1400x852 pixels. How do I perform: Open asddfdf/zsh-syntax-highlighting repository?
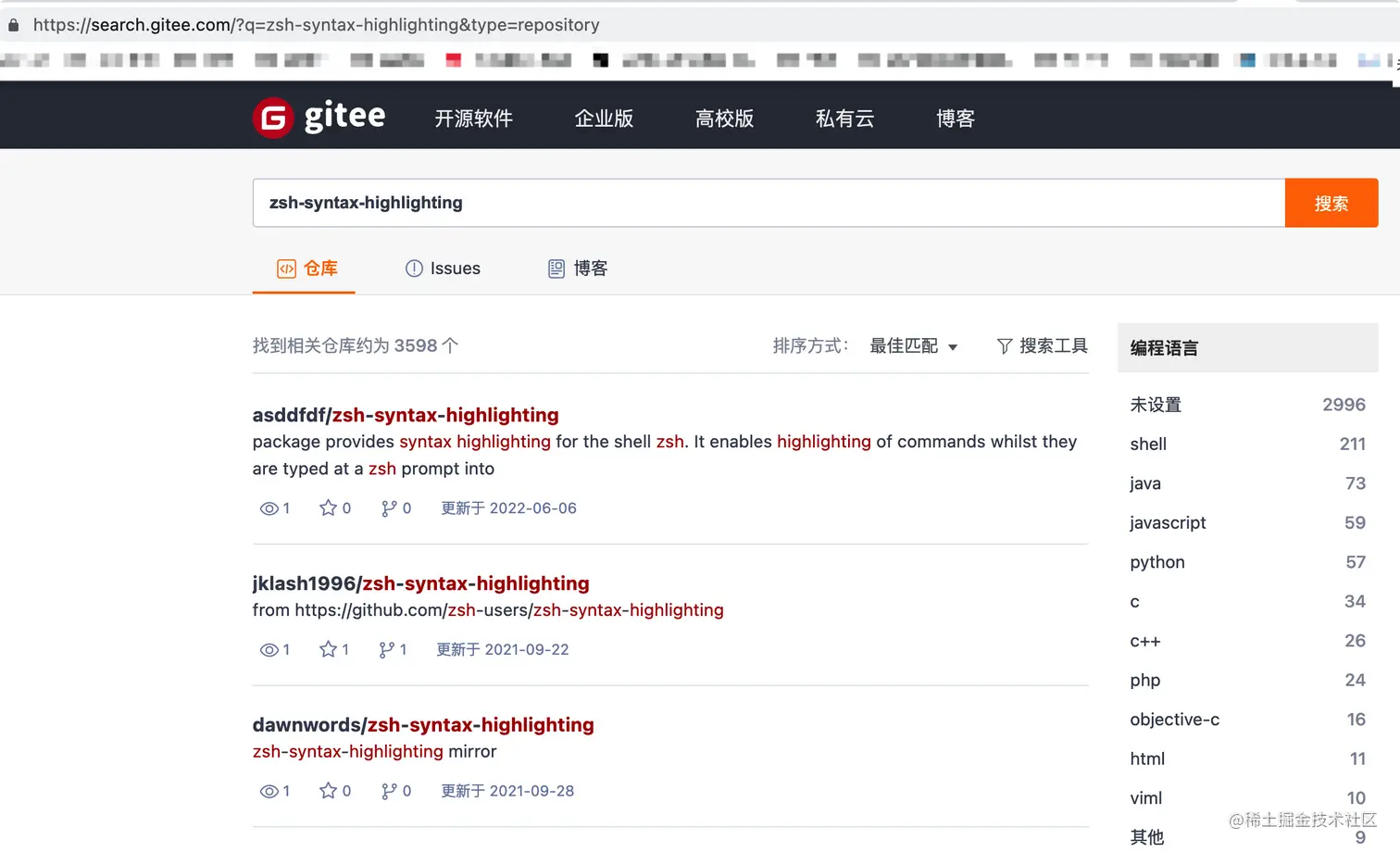point(406,415)
